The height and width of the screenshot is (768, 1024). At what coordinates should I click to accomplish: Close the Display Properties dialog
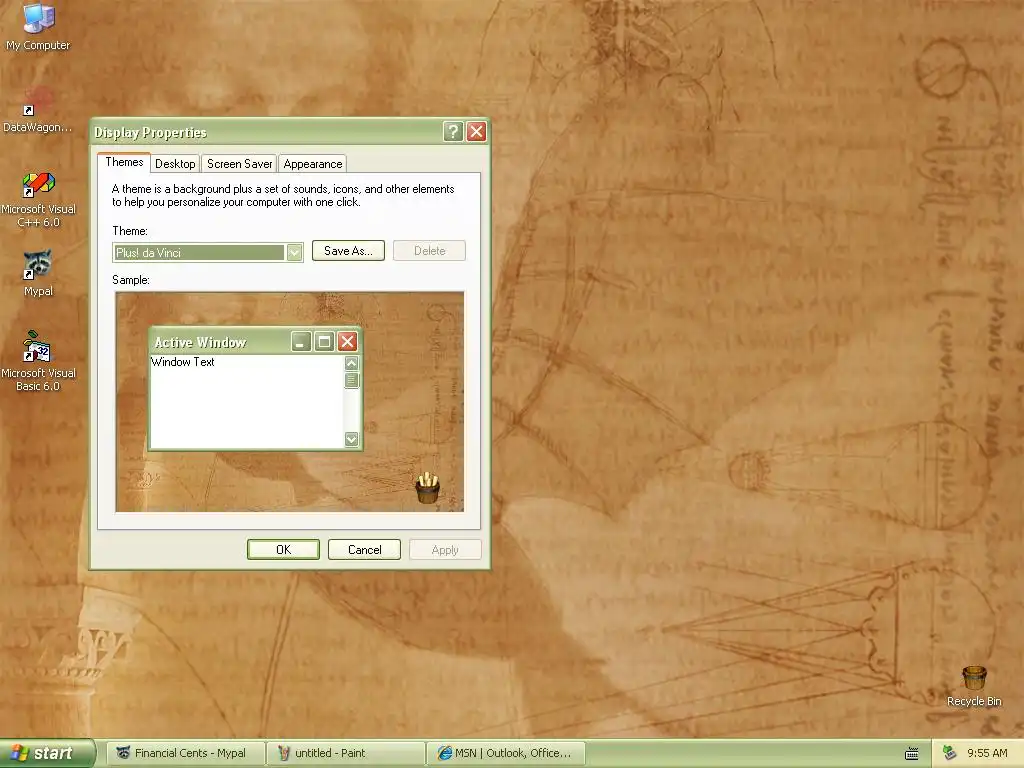click(x=477, y=132)
